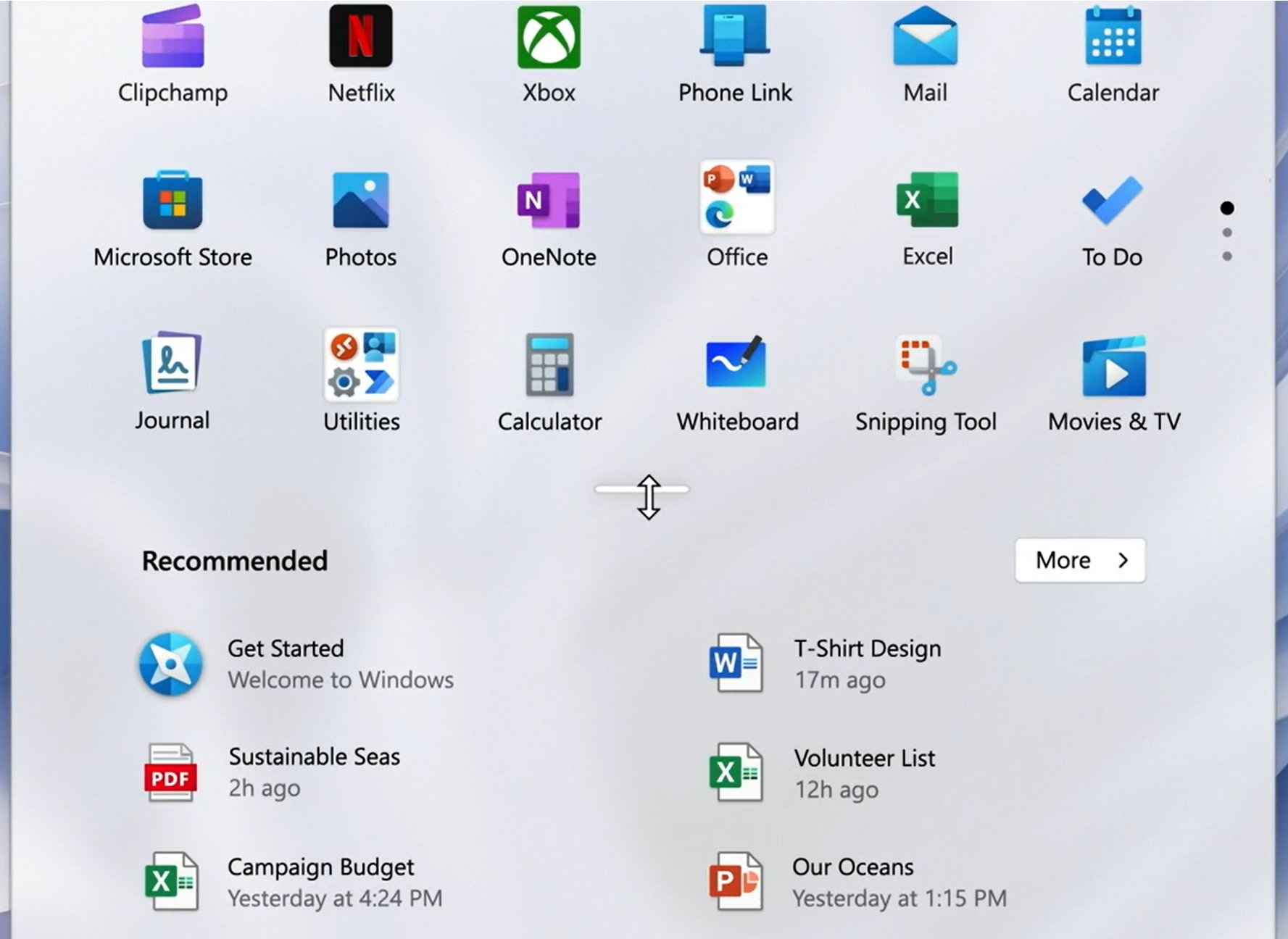The height and width of the screenshot is (939, 1288).
Task: Open Microsoft Store
Action: (x=173, y=220)
